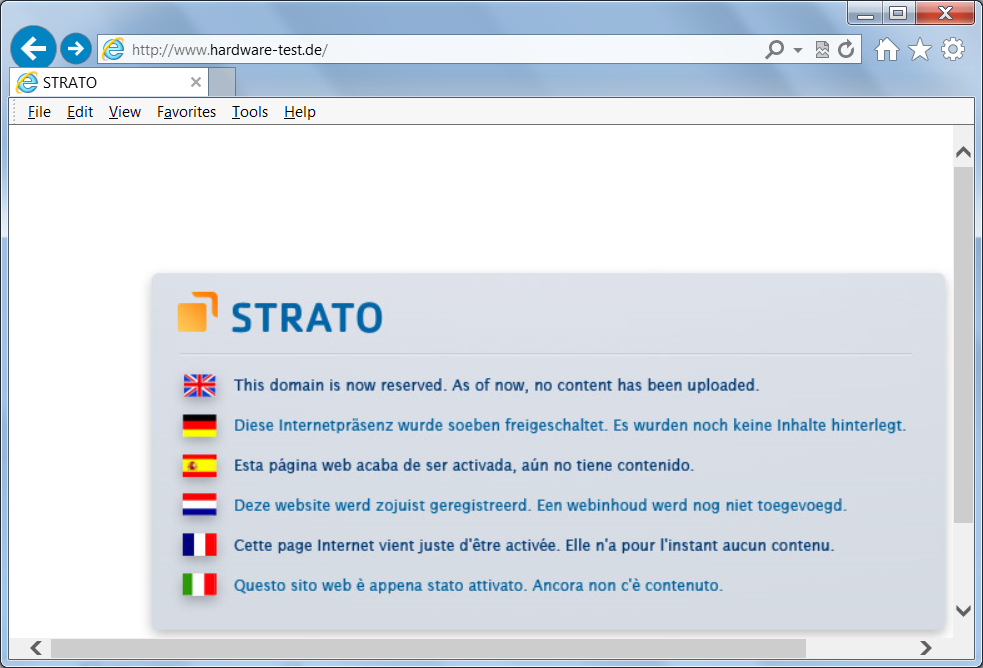Click the UK flag icon
983x668 pixels.
pos(199,385)
